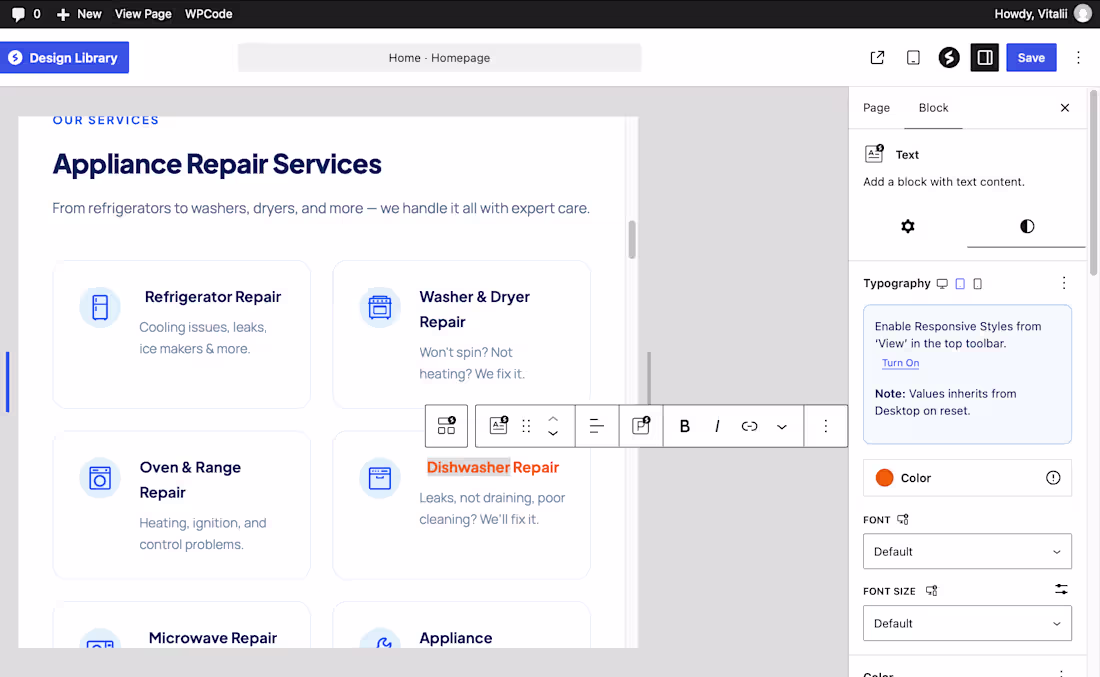1100x677 pixels.
Task: Click the copy/paste styles toolbar icon
Action: point(640,426)
